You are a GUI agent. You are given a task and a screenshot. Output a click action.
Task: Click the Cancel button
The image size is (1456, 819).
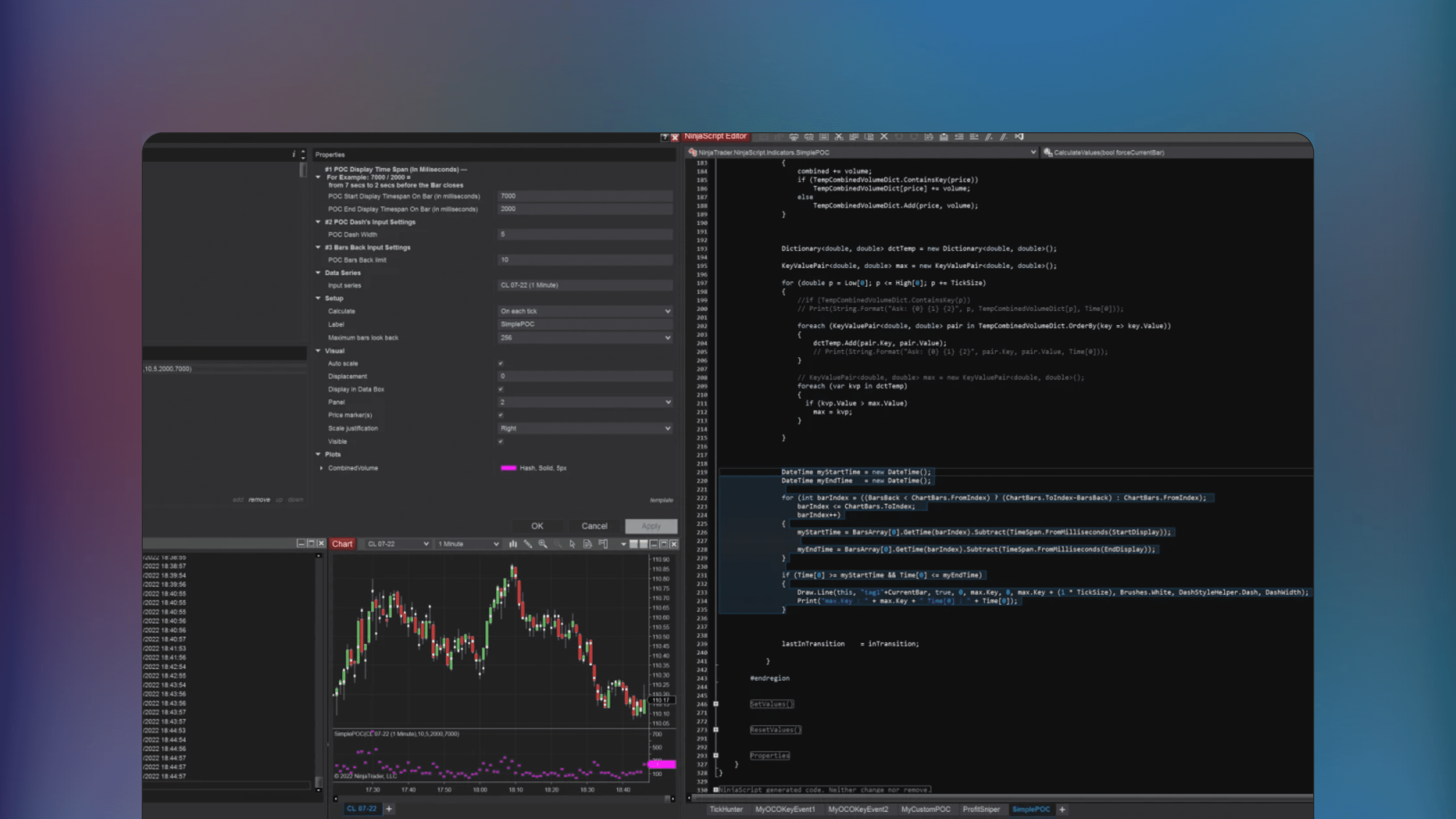coord(595,526)
